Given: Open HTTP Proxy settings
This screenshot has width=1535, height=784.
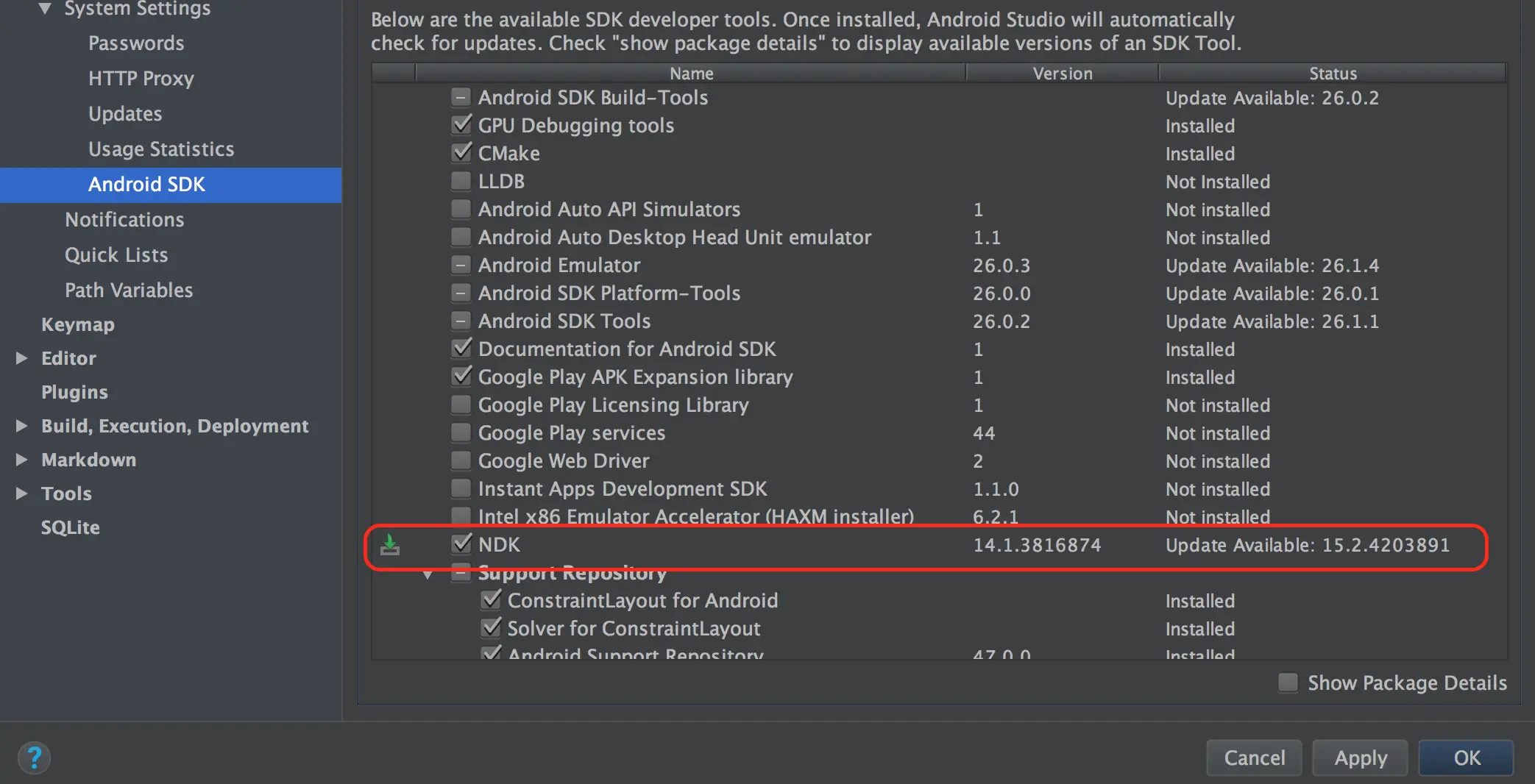Looking at the screenshot, I should point(141,79).
